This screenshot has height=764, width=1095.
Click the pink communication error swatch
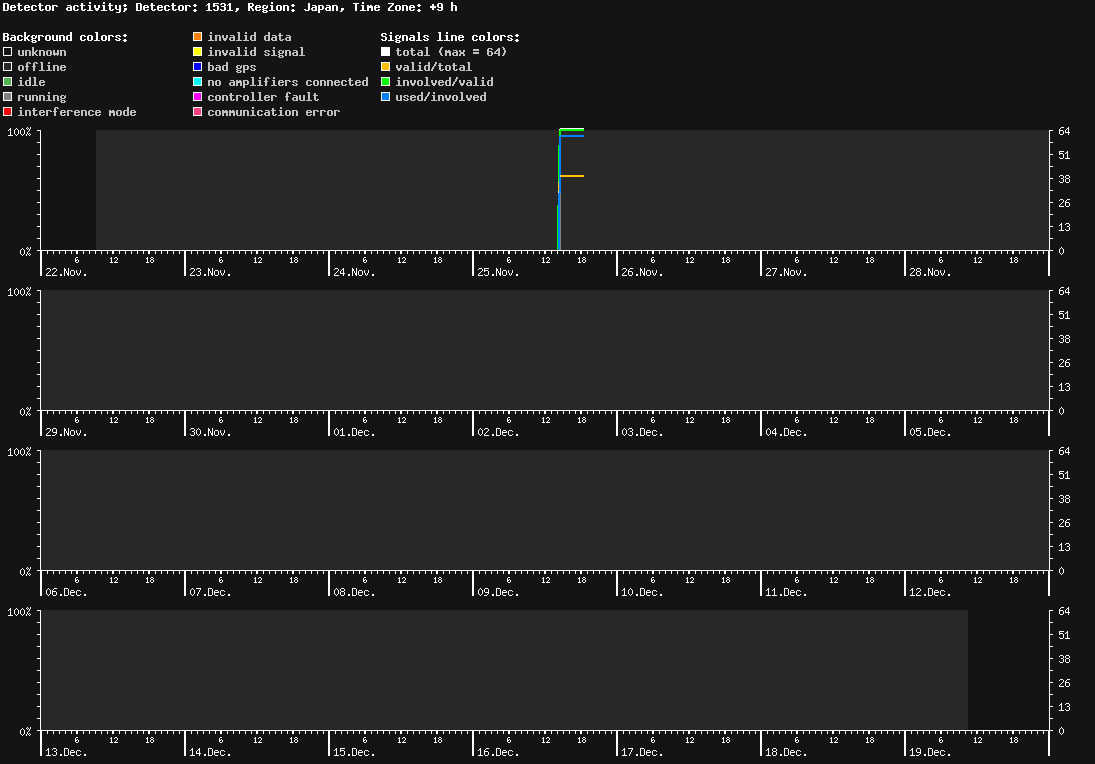click(x=198, y=112)
